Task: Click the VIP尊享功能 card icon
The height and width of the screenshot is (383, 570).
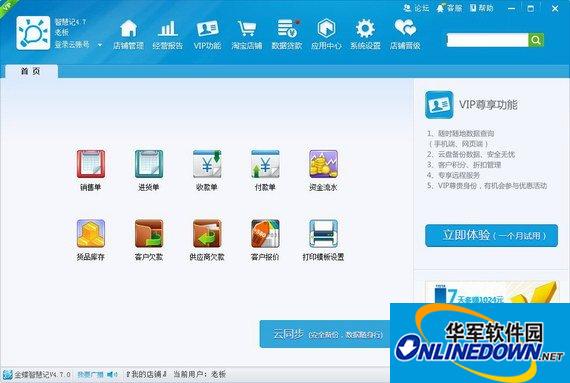Action: tap(439, 105)
